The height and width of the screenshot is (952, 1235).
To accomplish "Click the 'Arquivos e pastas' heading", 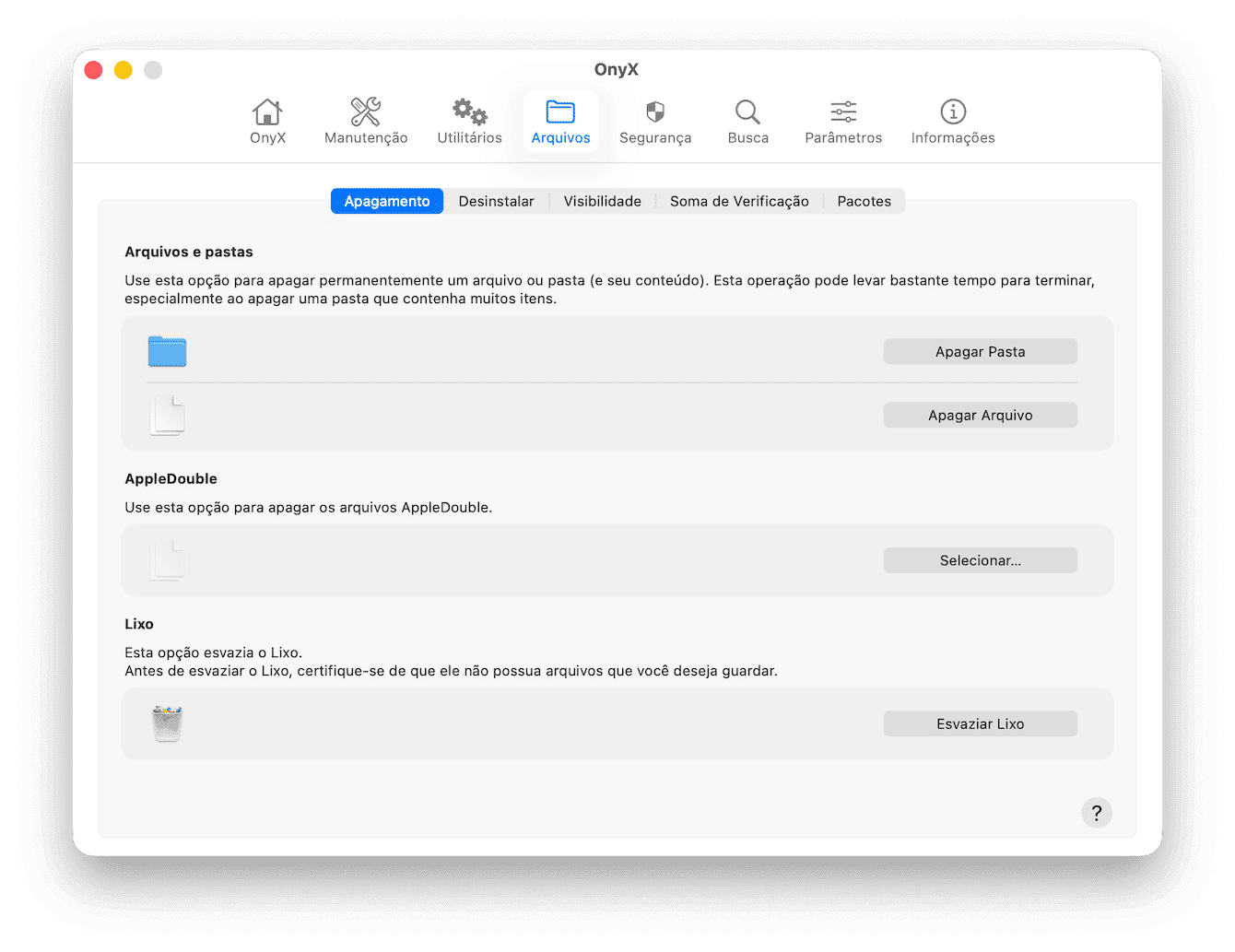I will coord(189,252).
